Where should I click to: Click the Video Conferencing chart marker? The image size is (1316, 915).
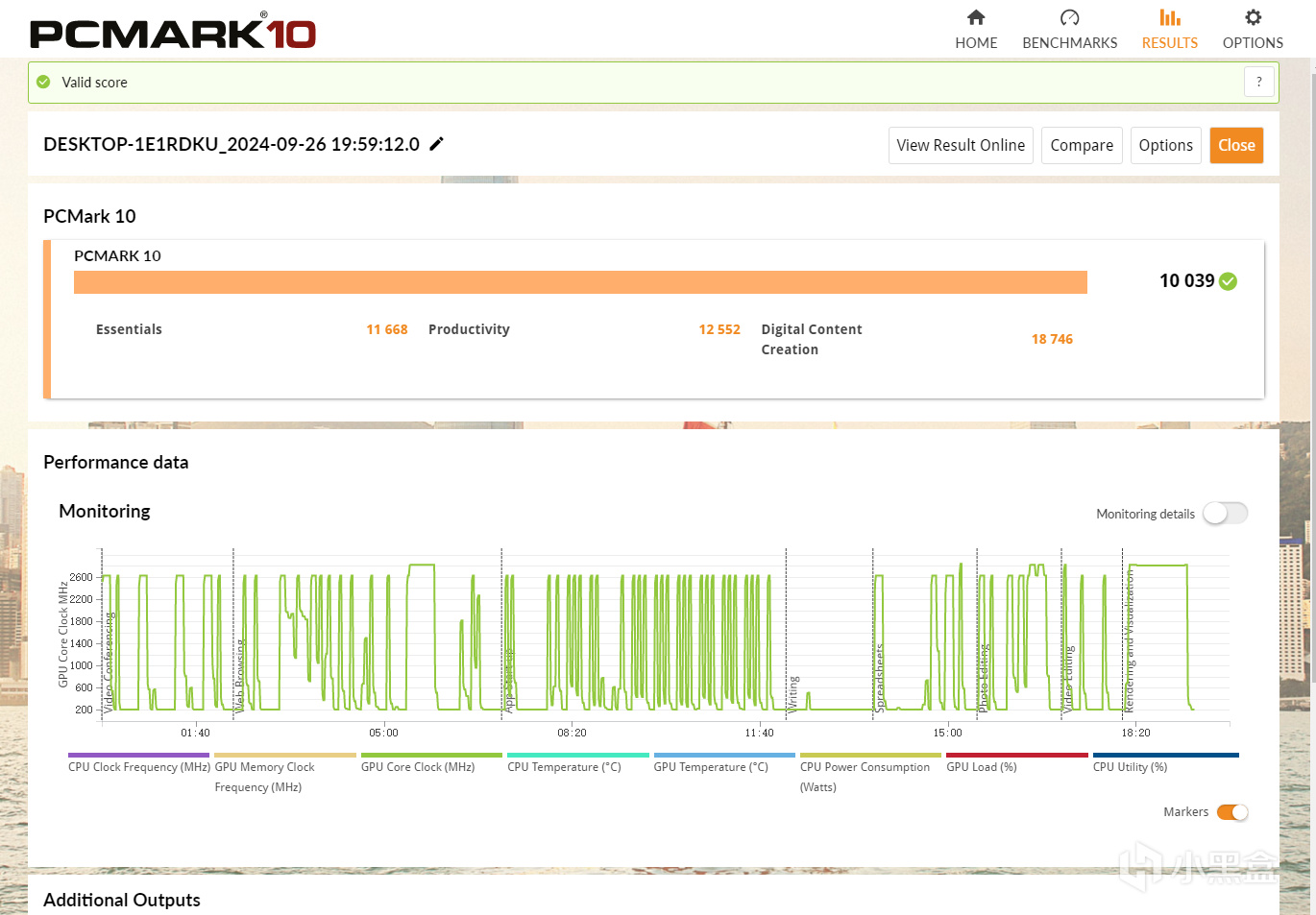click(x=110, y=661)
